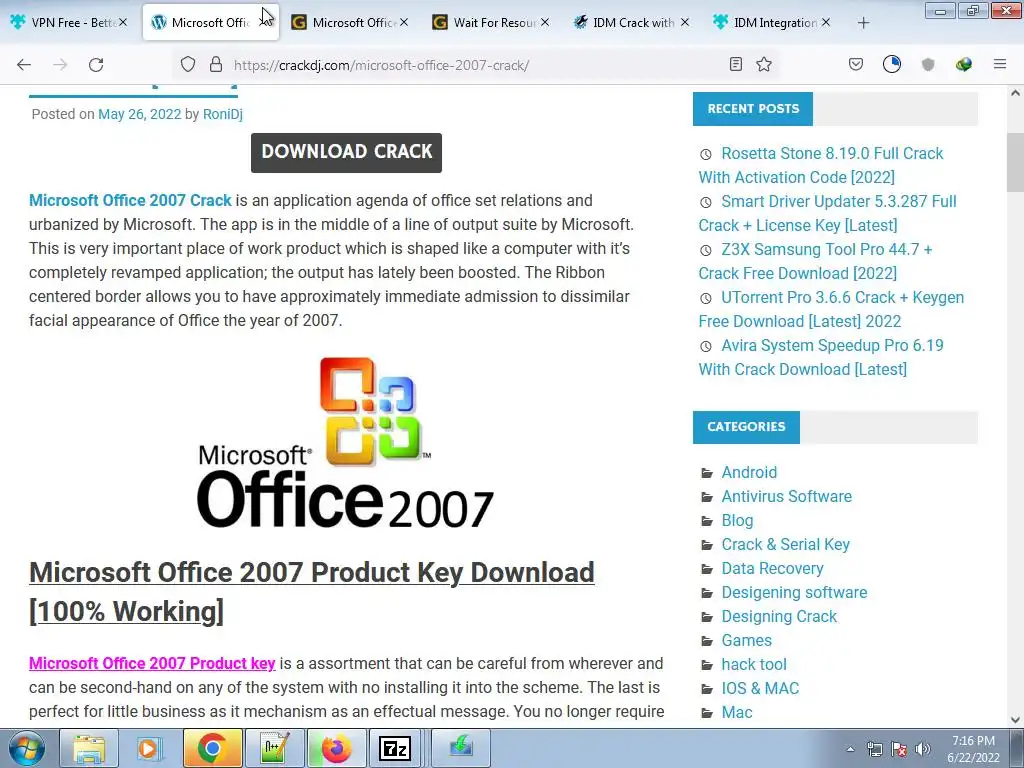Bookmark this page with the star

tap(764, 64)
